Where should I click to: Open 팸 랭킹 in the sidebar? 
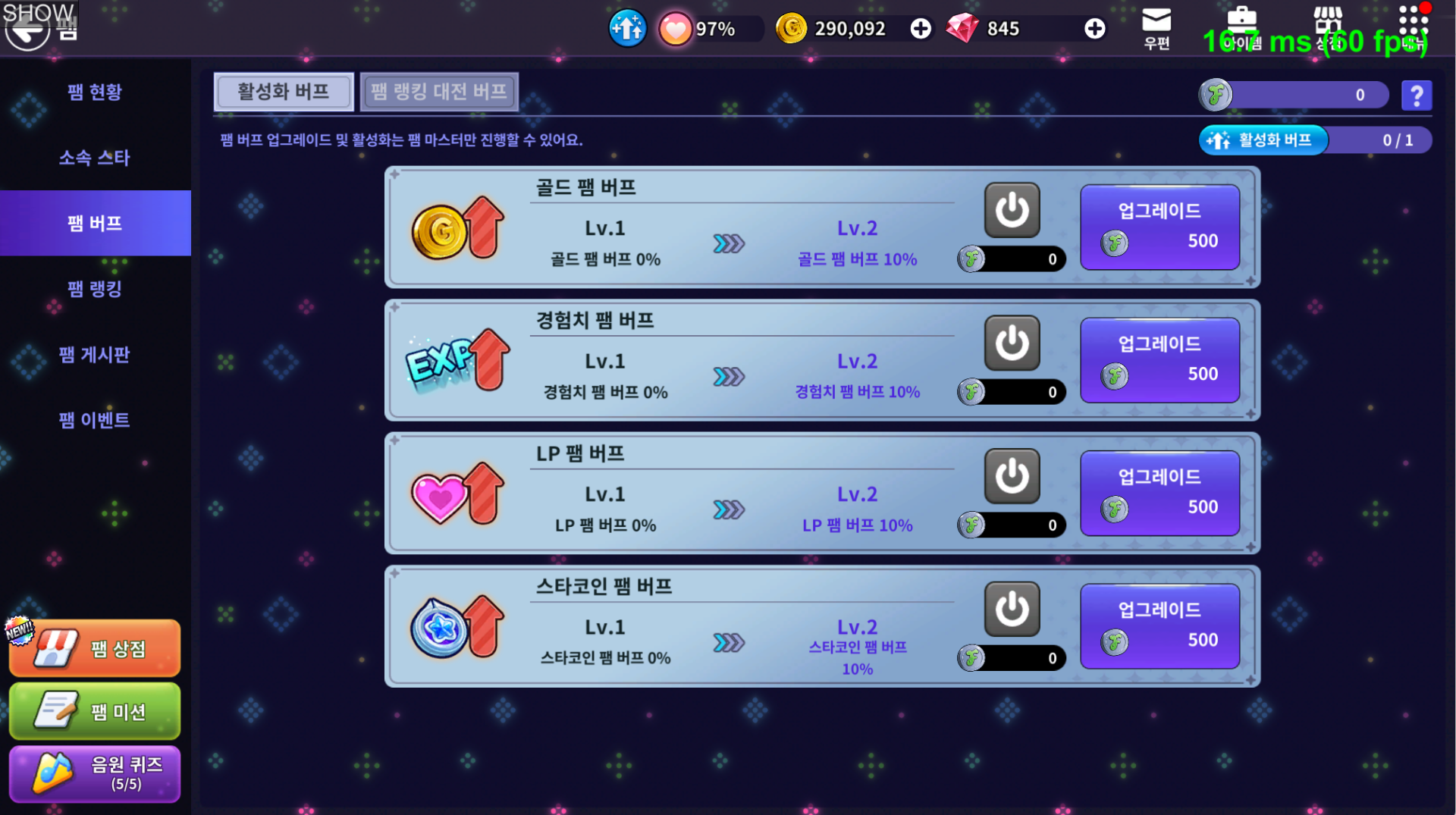96,289
